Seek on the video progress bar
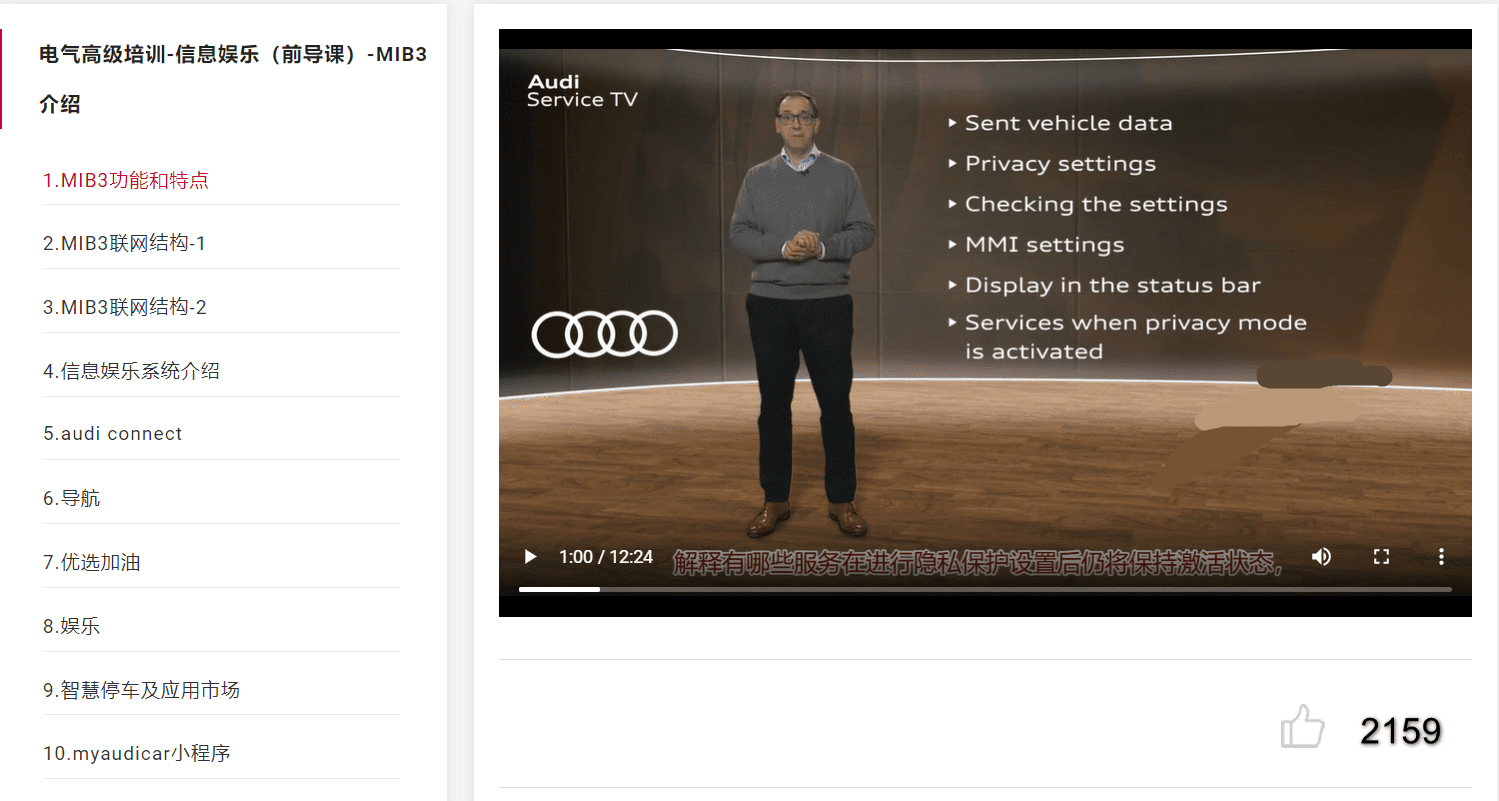 (984, 589)
